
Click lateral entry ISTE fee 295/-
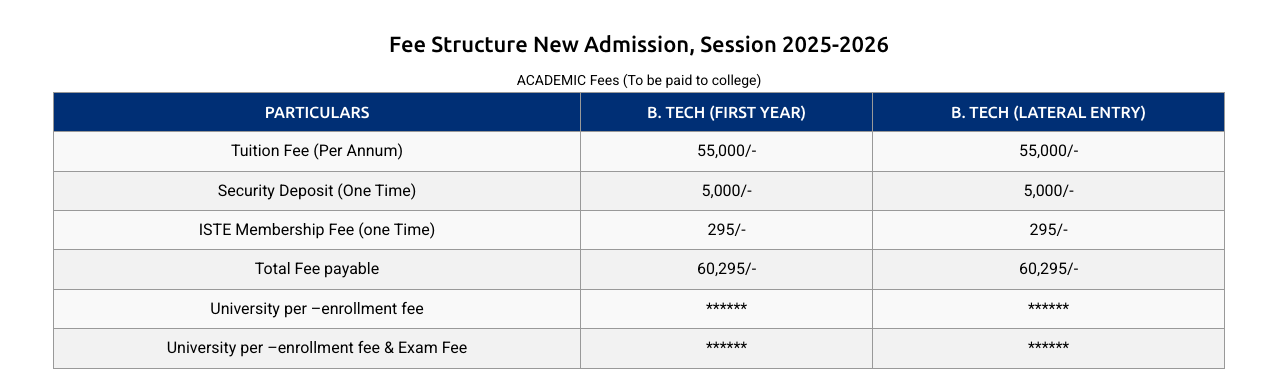(1048, 230)
